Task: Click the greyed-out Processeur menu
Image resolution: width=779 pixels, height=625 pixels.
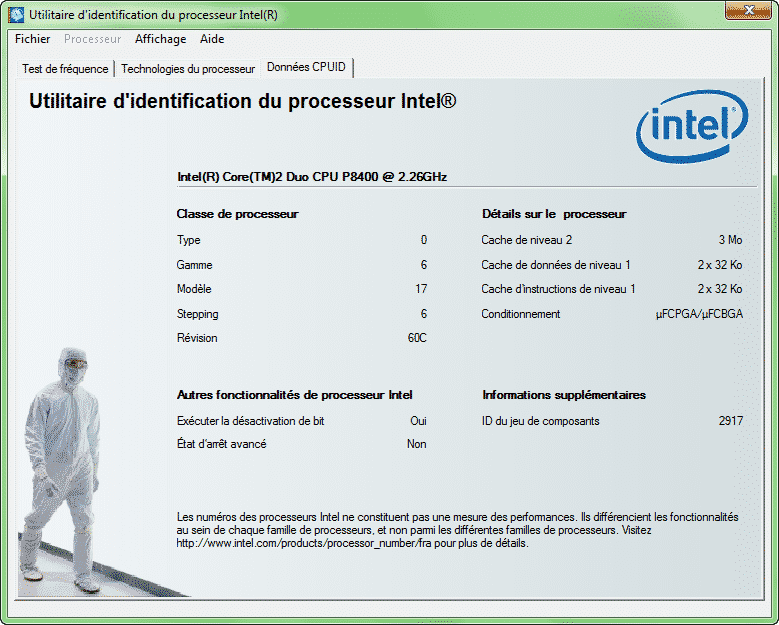Action: 93,39
